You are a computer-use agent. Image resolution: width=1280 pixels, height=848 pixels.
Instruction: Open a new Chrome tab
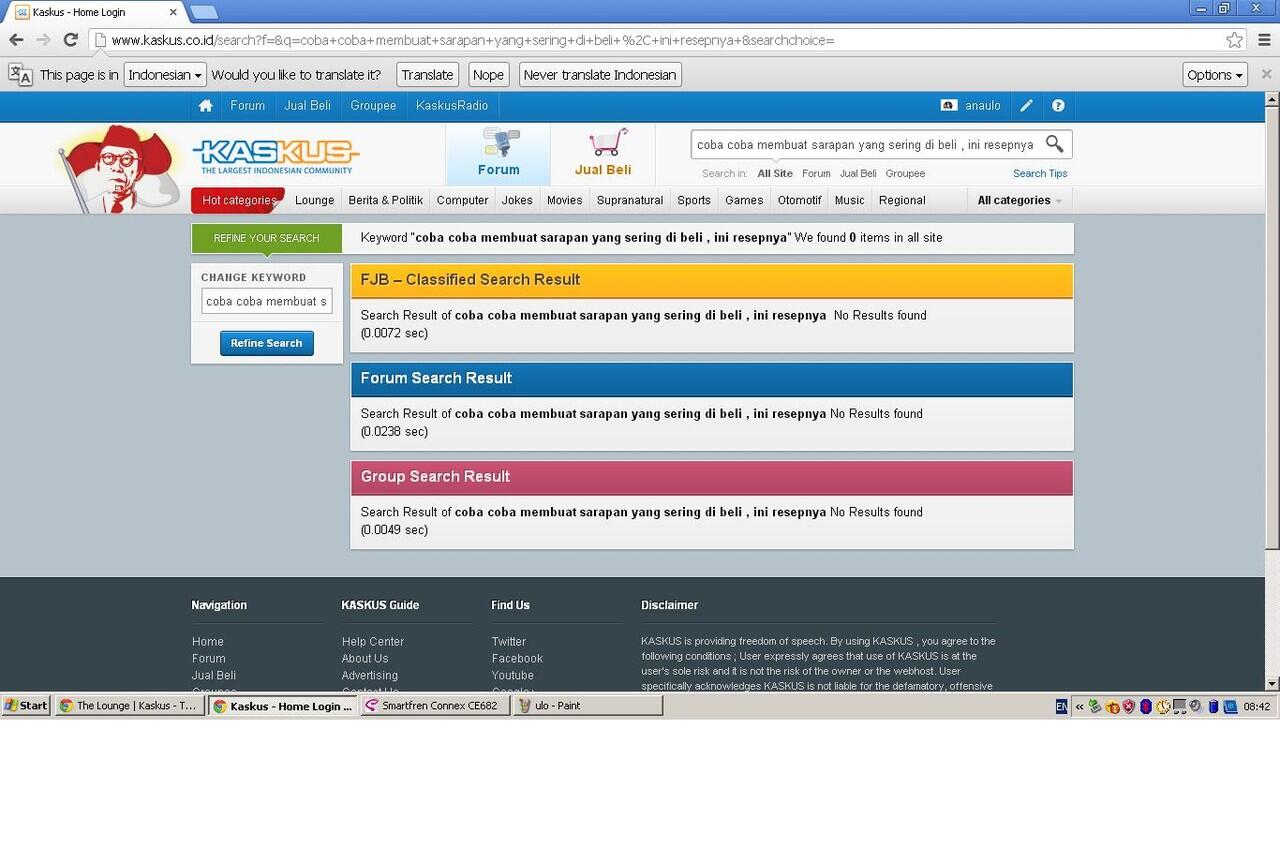203,12
